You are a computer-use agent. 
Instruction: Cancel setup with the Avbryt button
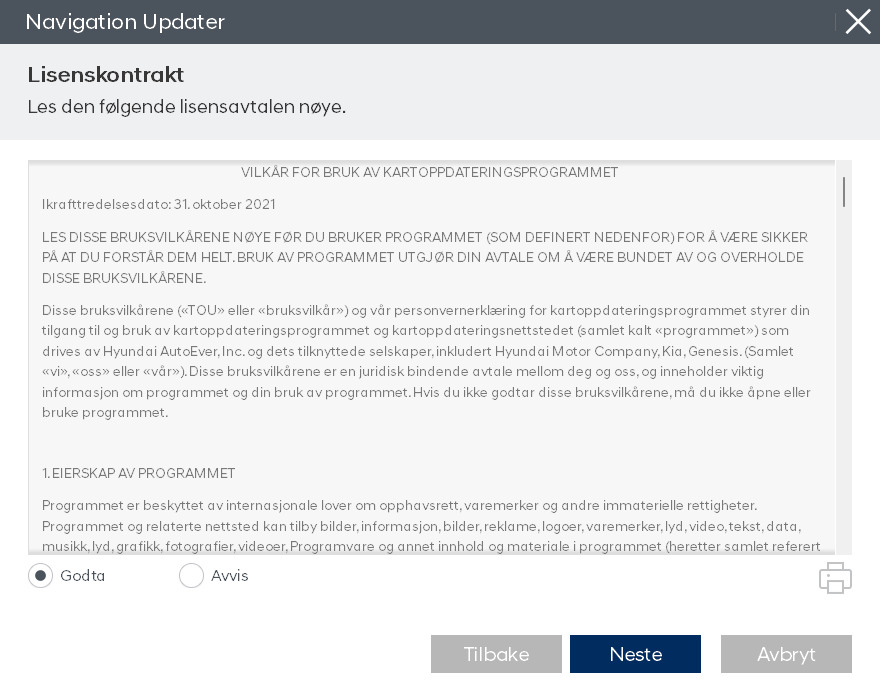(786, 654)
